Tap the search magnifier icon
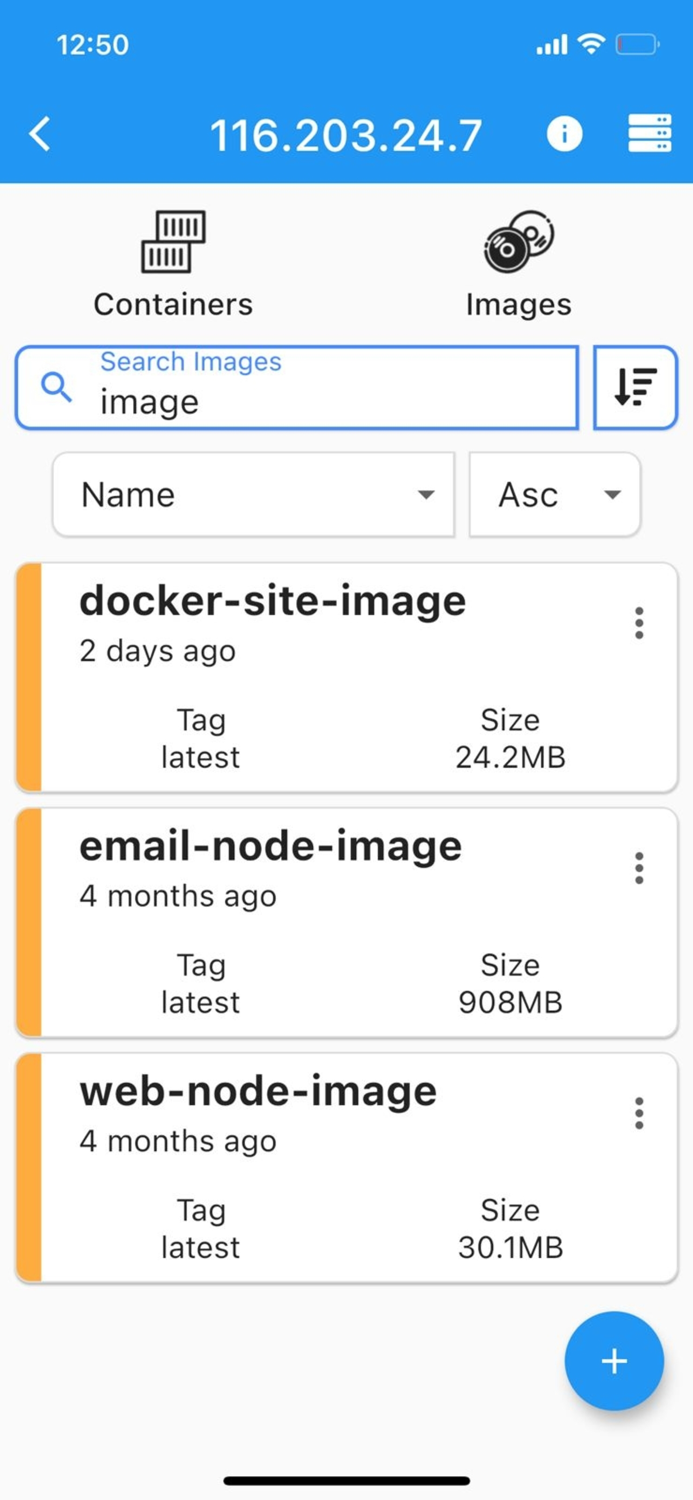The width and height of the screenshot is (693, 1500). (55, 388)
